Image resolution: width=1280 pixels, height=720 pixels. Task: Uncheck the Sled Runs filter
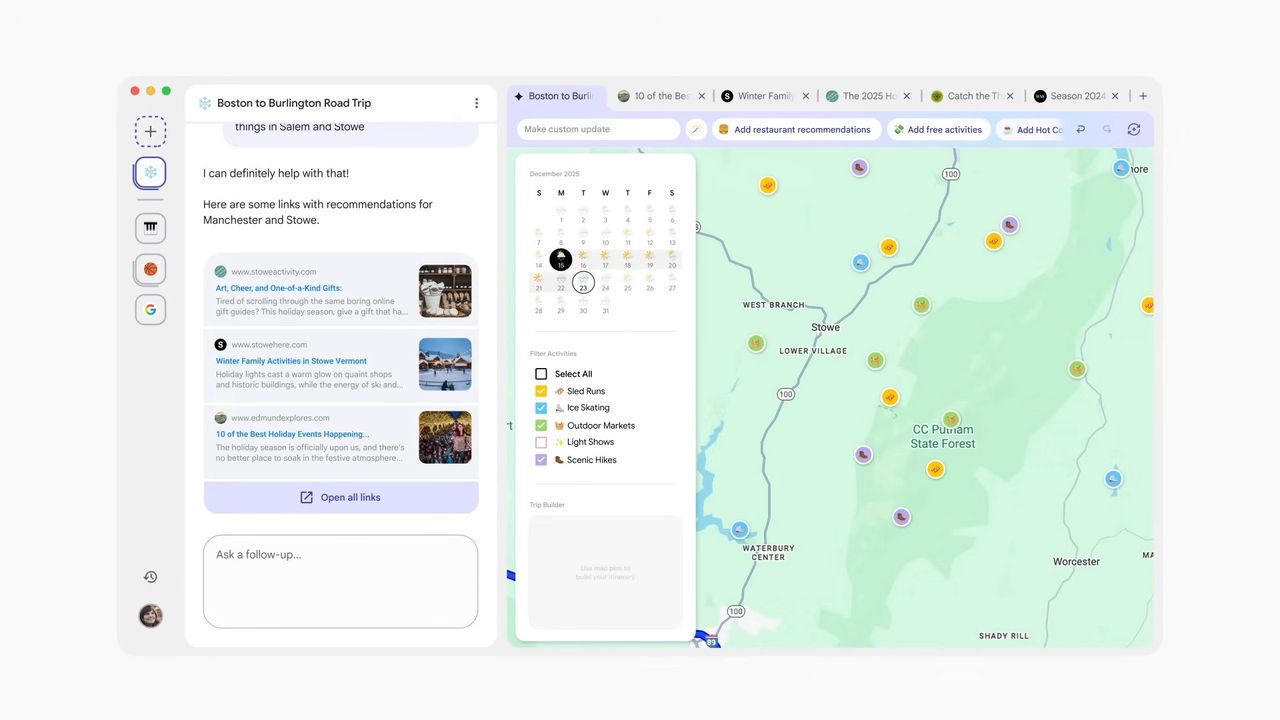(x=541, y=391)
